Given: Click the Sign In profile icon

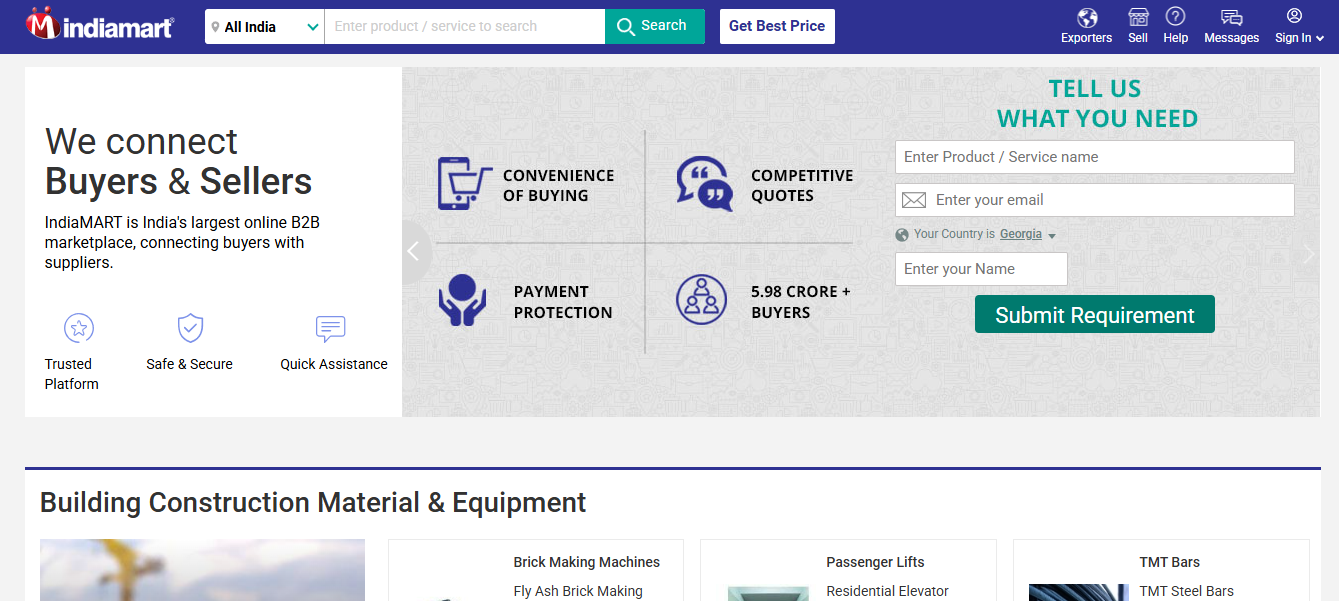Looking at the screenshot, I should pyautogui.click(x=1293, y=17).
